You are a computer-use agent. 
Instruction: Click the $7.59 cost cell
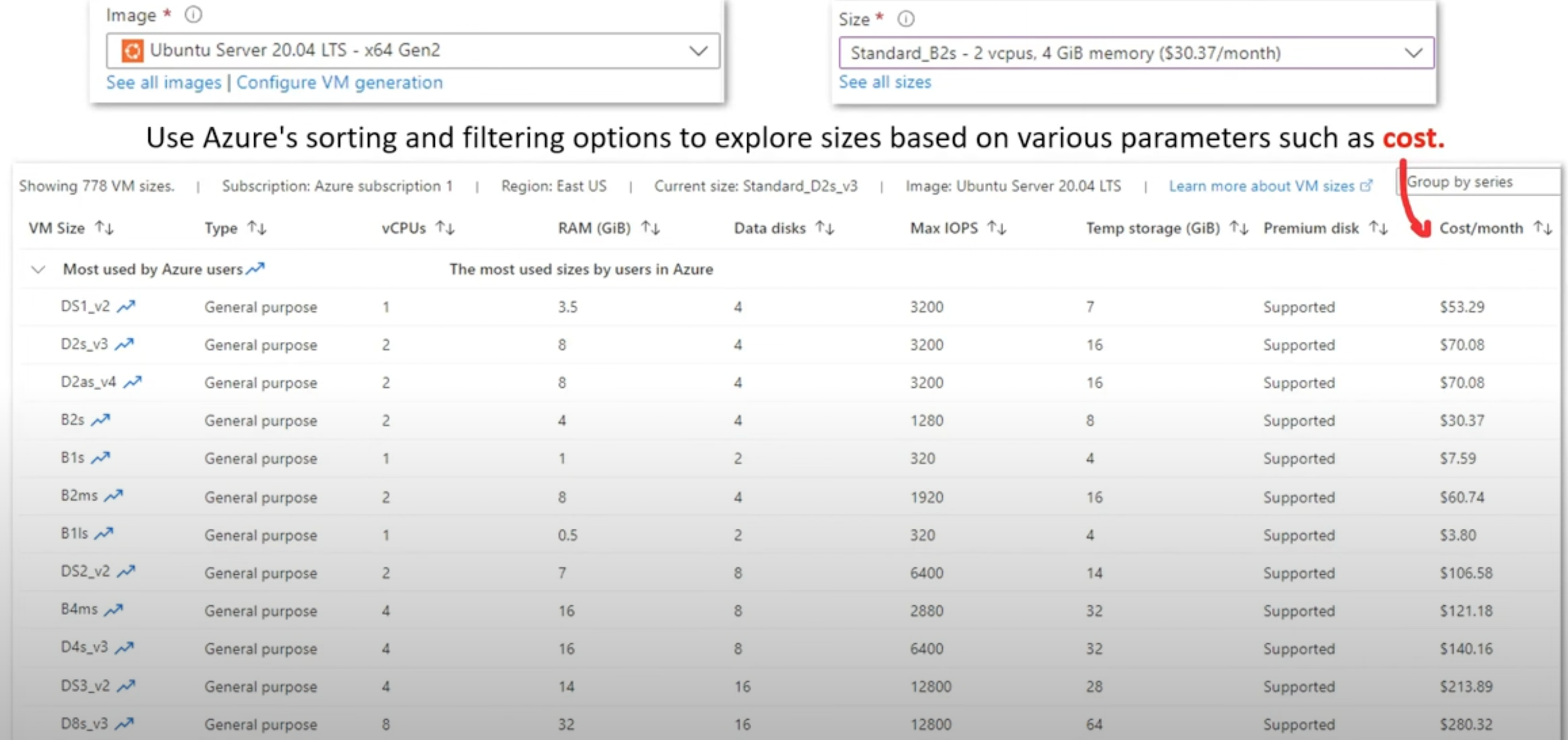1458,458
